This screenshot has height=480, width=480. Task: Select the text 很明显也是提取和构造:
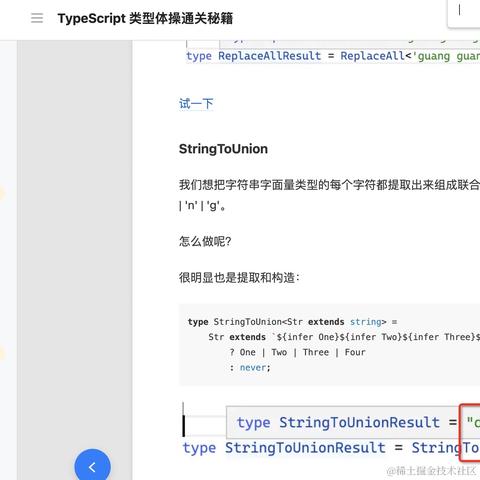point(239,277)
